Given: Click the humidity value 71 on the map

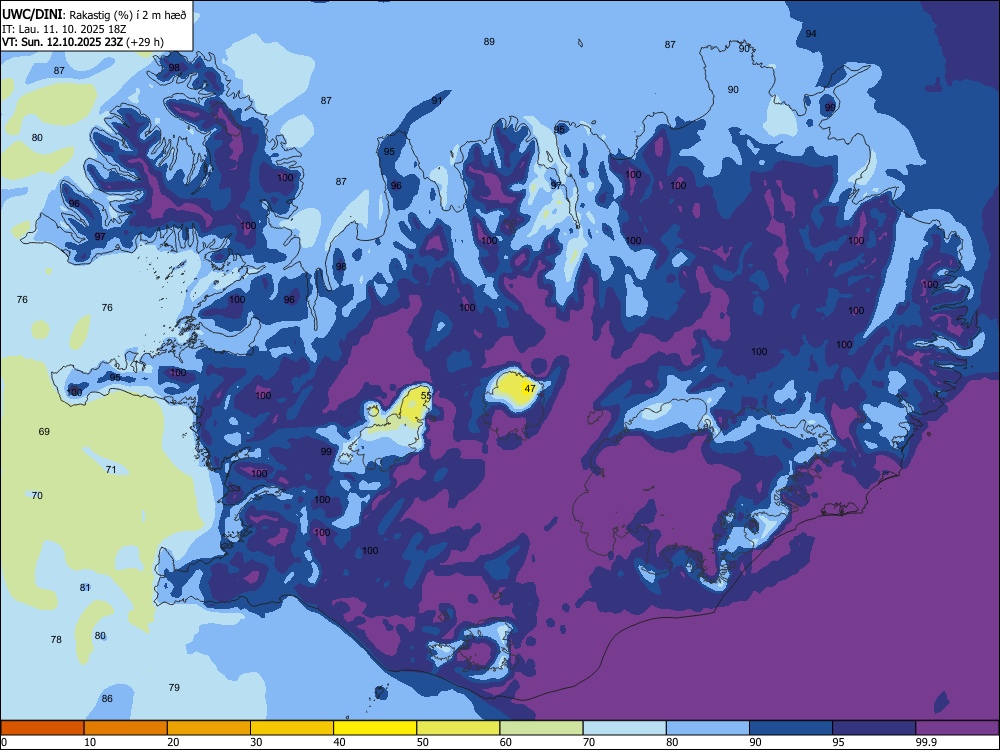Looking at the screenshot, I should click(x=111, y=469).
